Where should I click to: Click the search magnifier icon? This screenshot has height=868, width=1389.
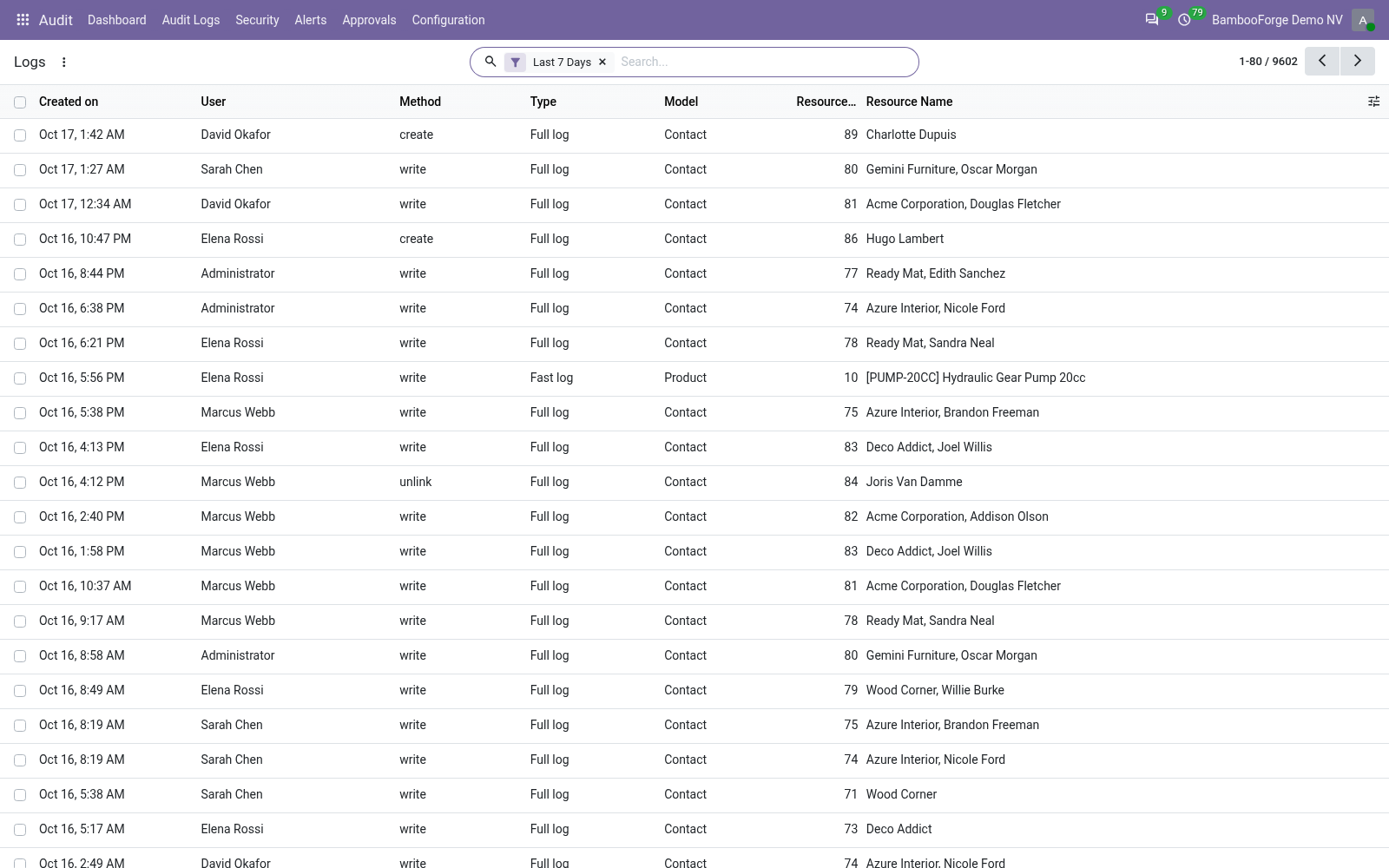click(x=490, y=62)
